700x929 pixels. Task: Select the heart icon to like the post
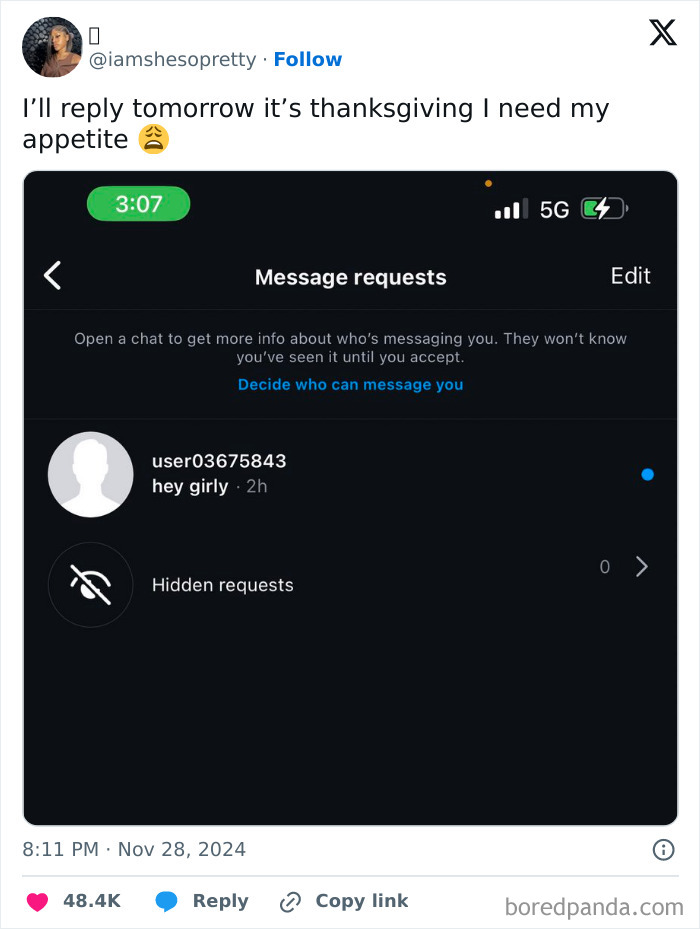click(36, 901)
